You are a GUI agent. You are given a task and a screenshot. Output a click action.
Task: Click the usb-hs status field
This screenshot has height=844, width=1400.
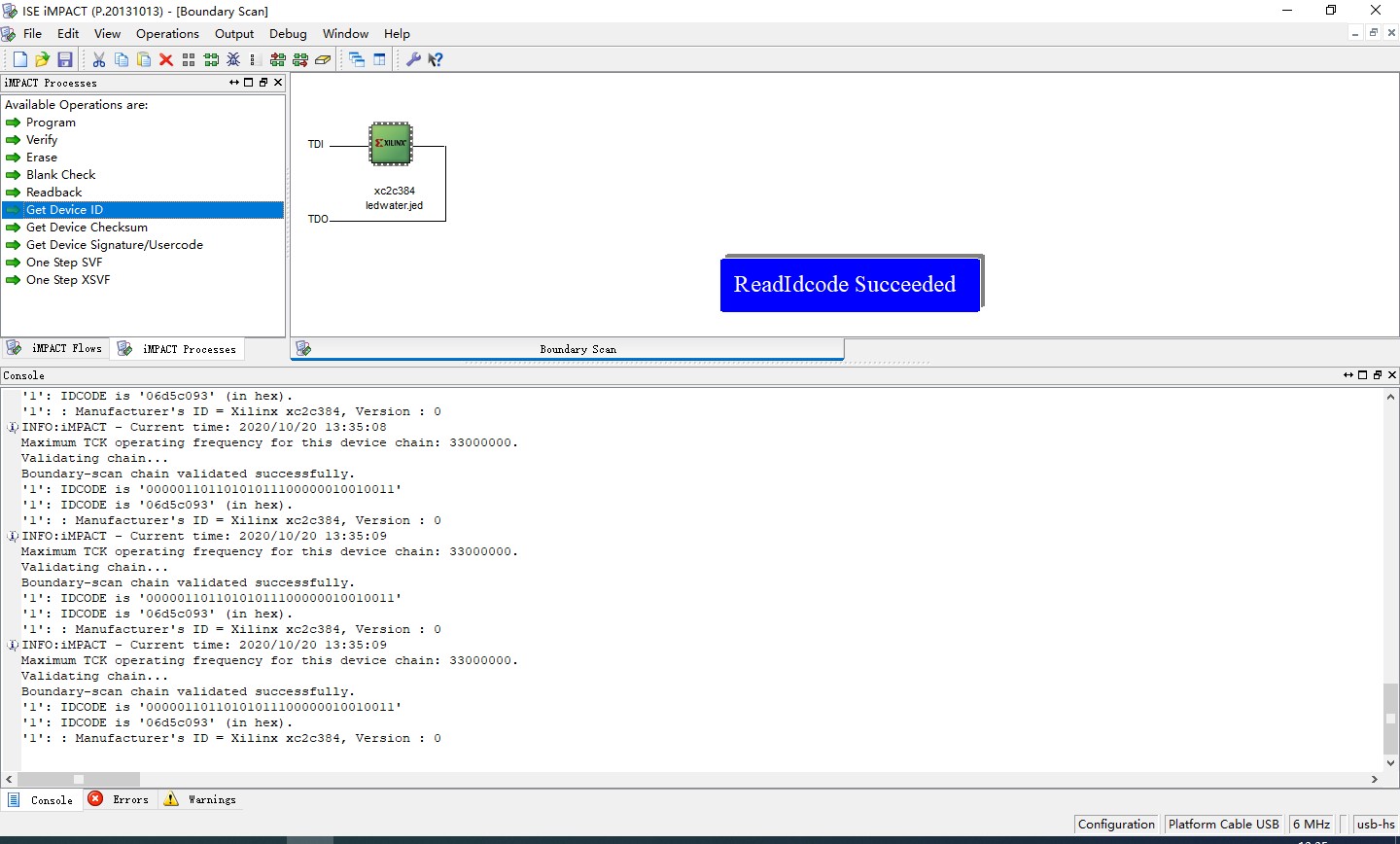[x=1376, y=824]
